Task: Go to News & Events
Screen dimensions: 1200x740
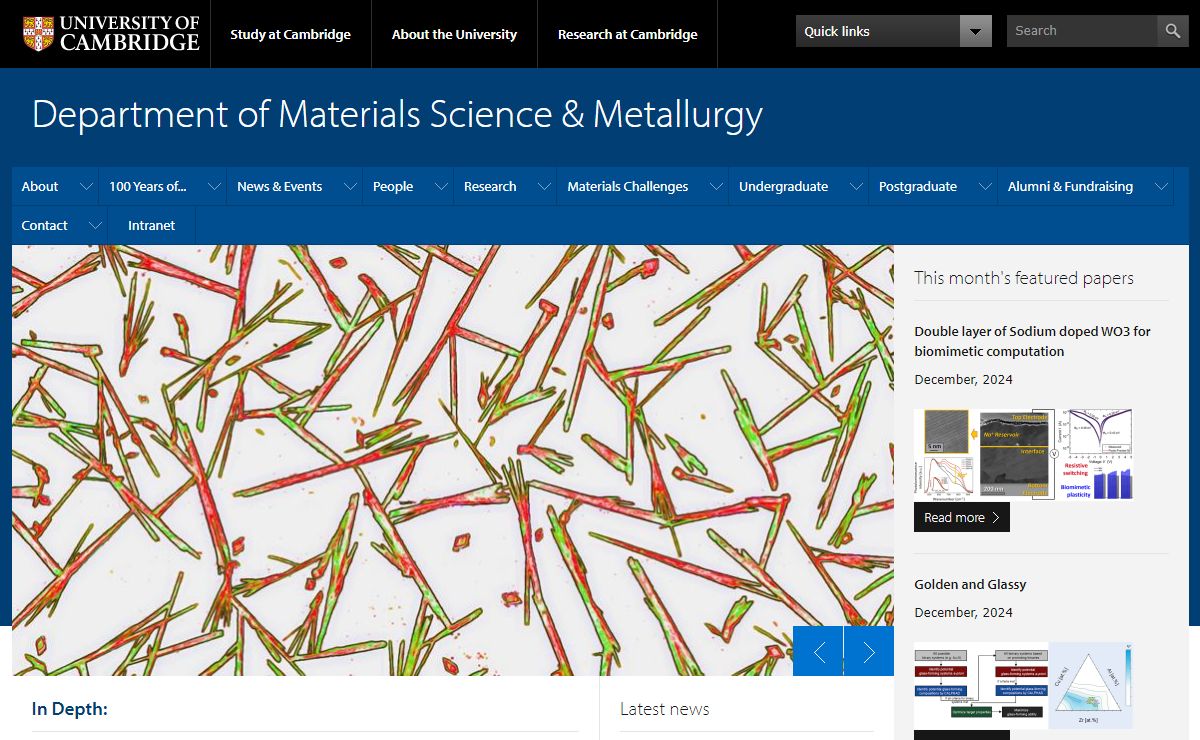Action: point(280,186)
